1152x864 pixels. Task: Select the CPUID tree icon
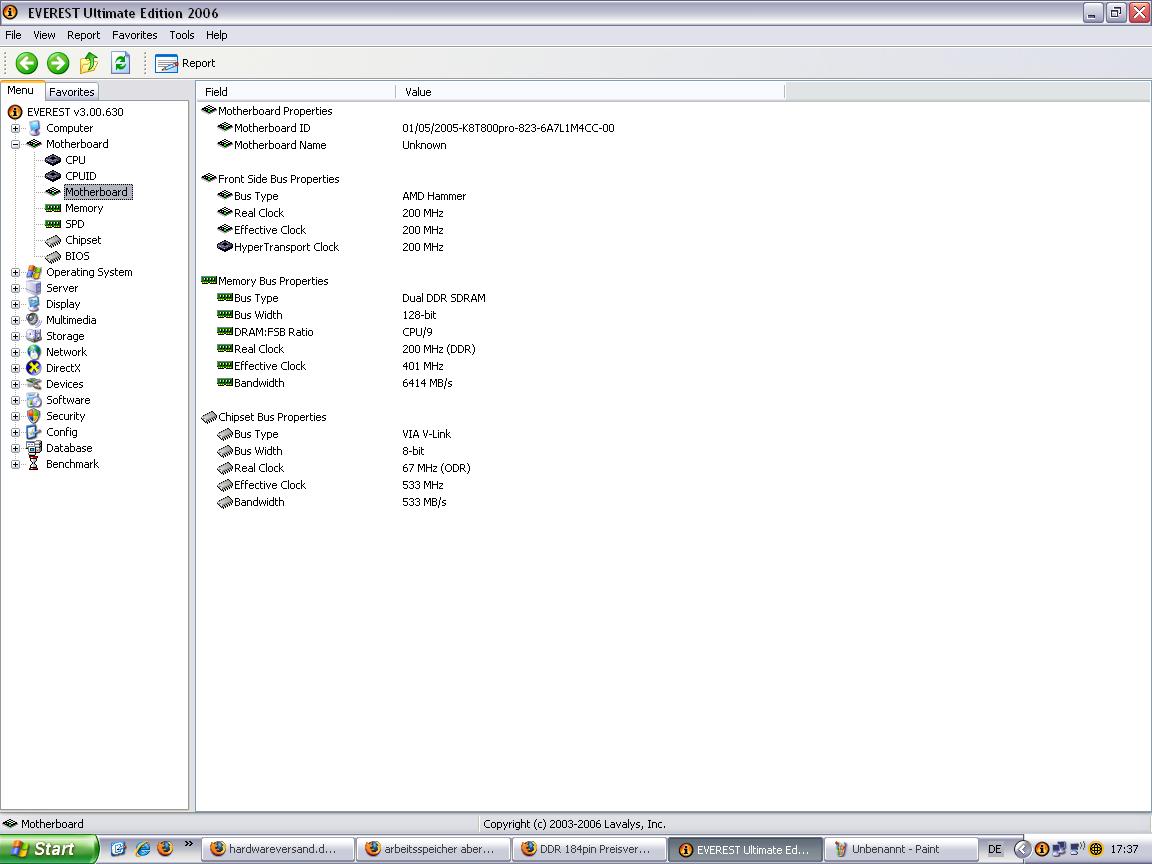point(53,176)
